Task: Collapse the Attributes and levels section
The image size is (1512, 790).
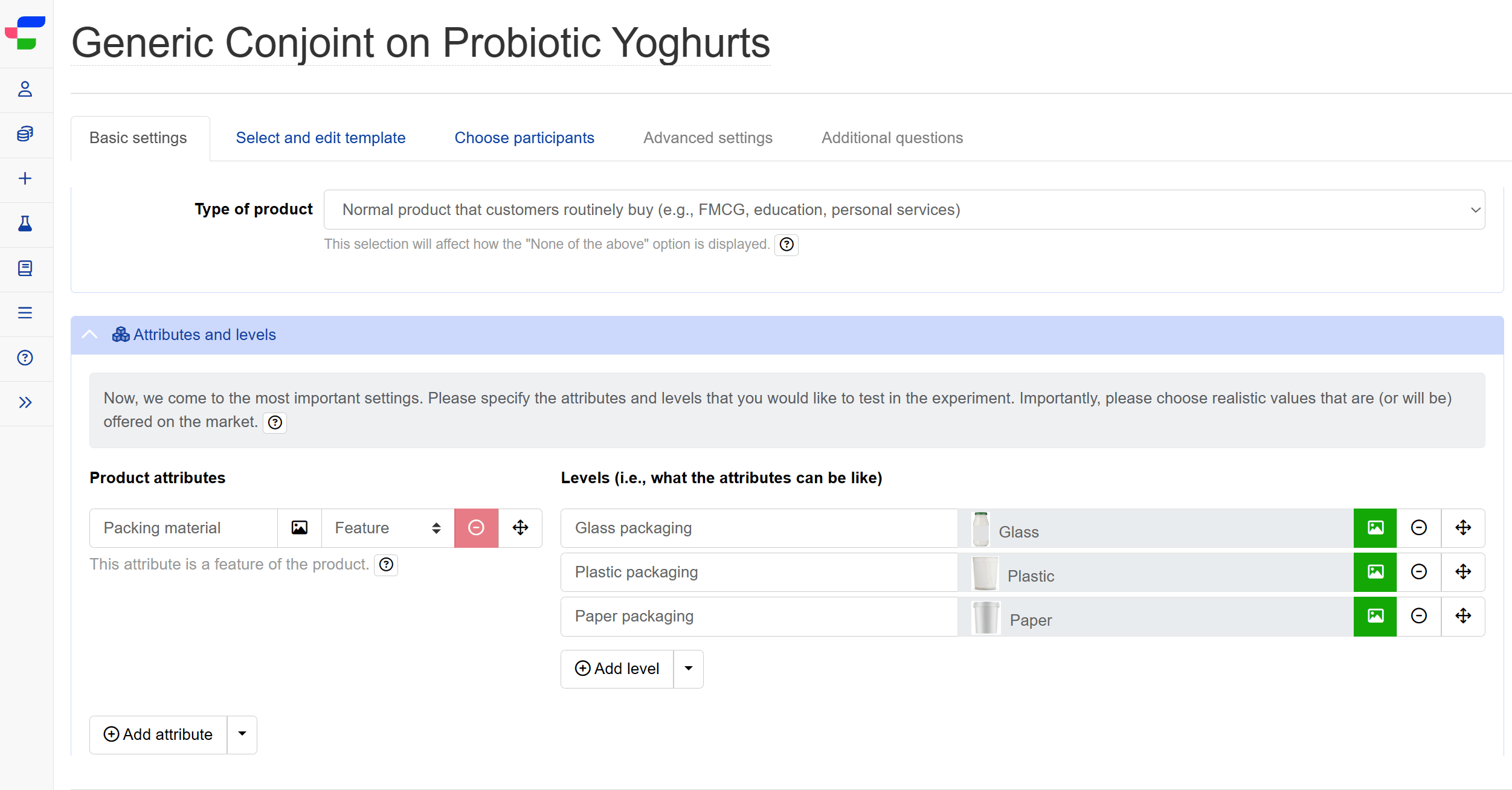Action: [89, 335]
